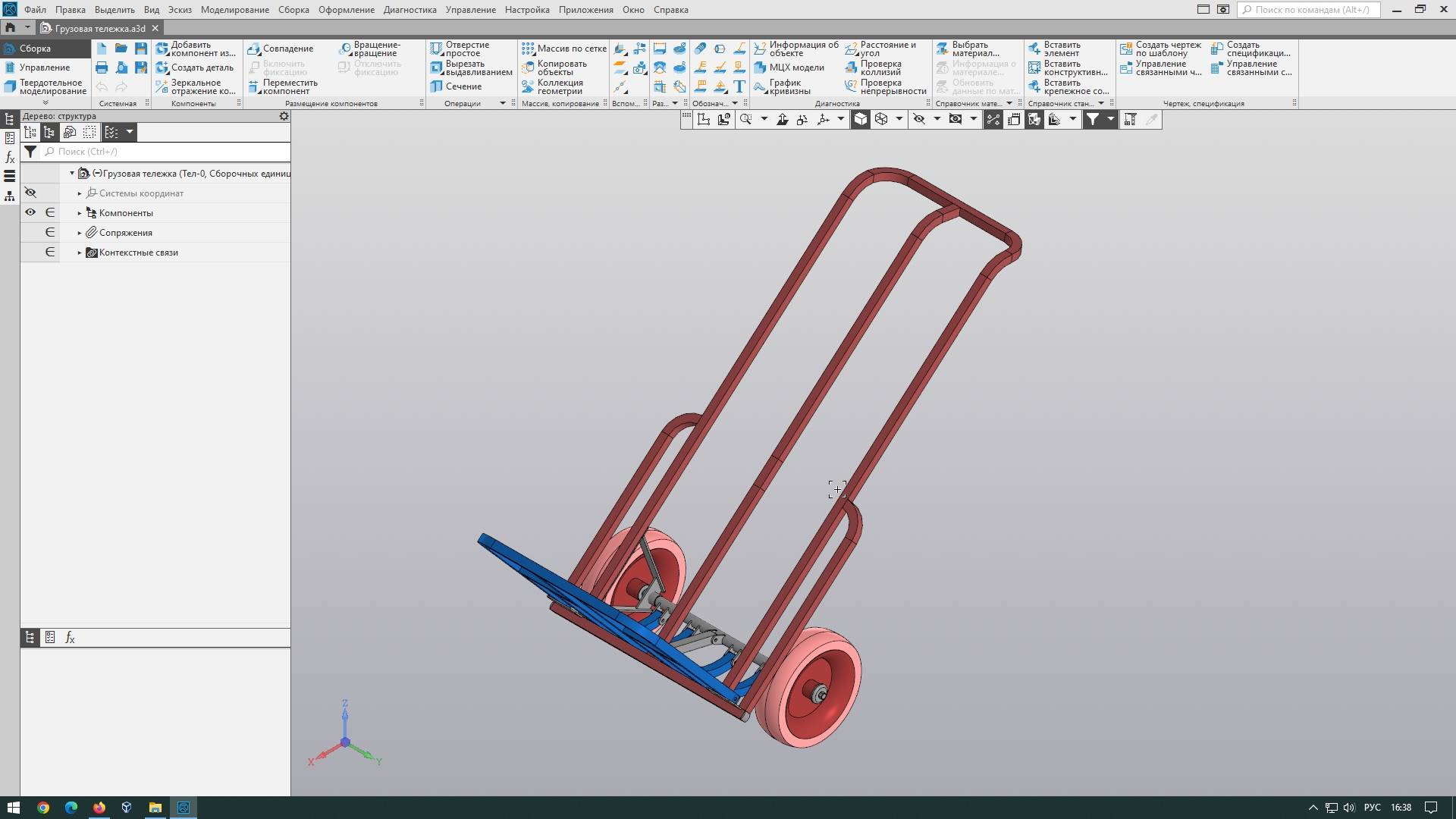Click Проверка коллизий tool
Screen dimensions: 1456x819
pos(880,67)
